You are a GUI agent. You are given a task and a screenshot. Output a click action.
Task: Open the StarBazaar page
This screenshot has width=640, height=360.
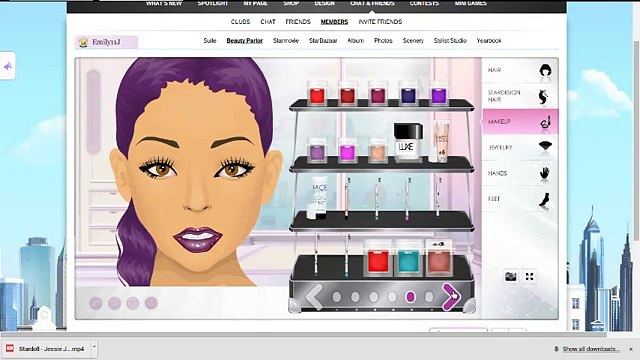point(323,41)
